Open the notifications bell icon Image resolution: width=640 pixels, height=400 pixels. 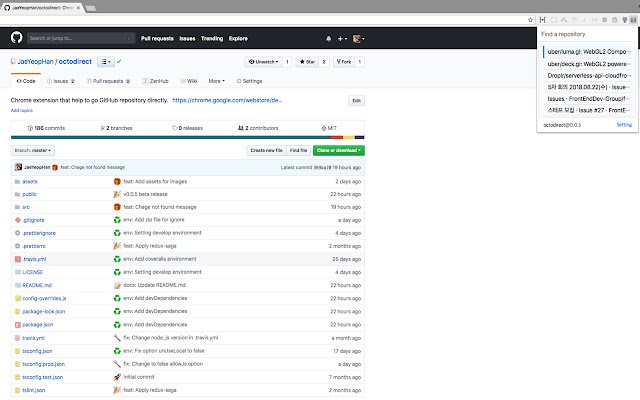pyautogui.click(x=329, y=38)
